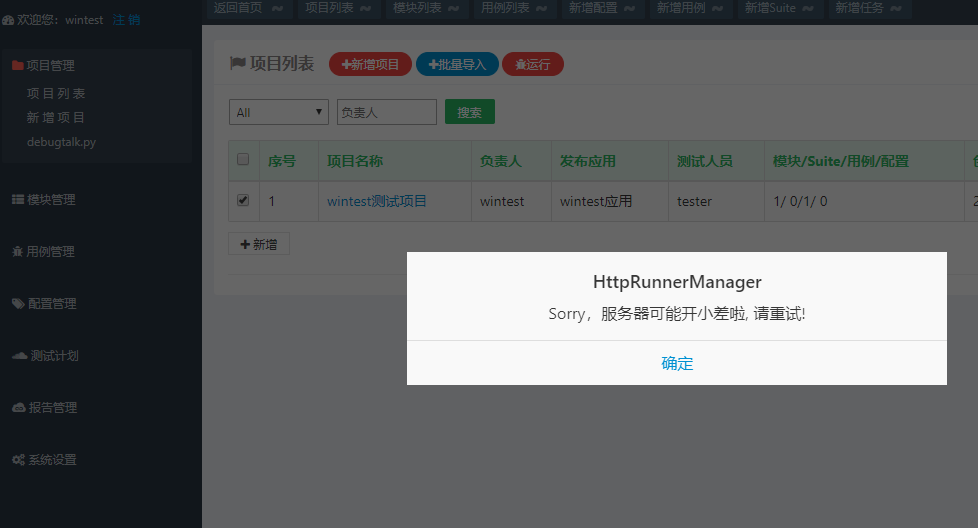Click the 报告管理 icon in sidebar

tap(19, 408)
